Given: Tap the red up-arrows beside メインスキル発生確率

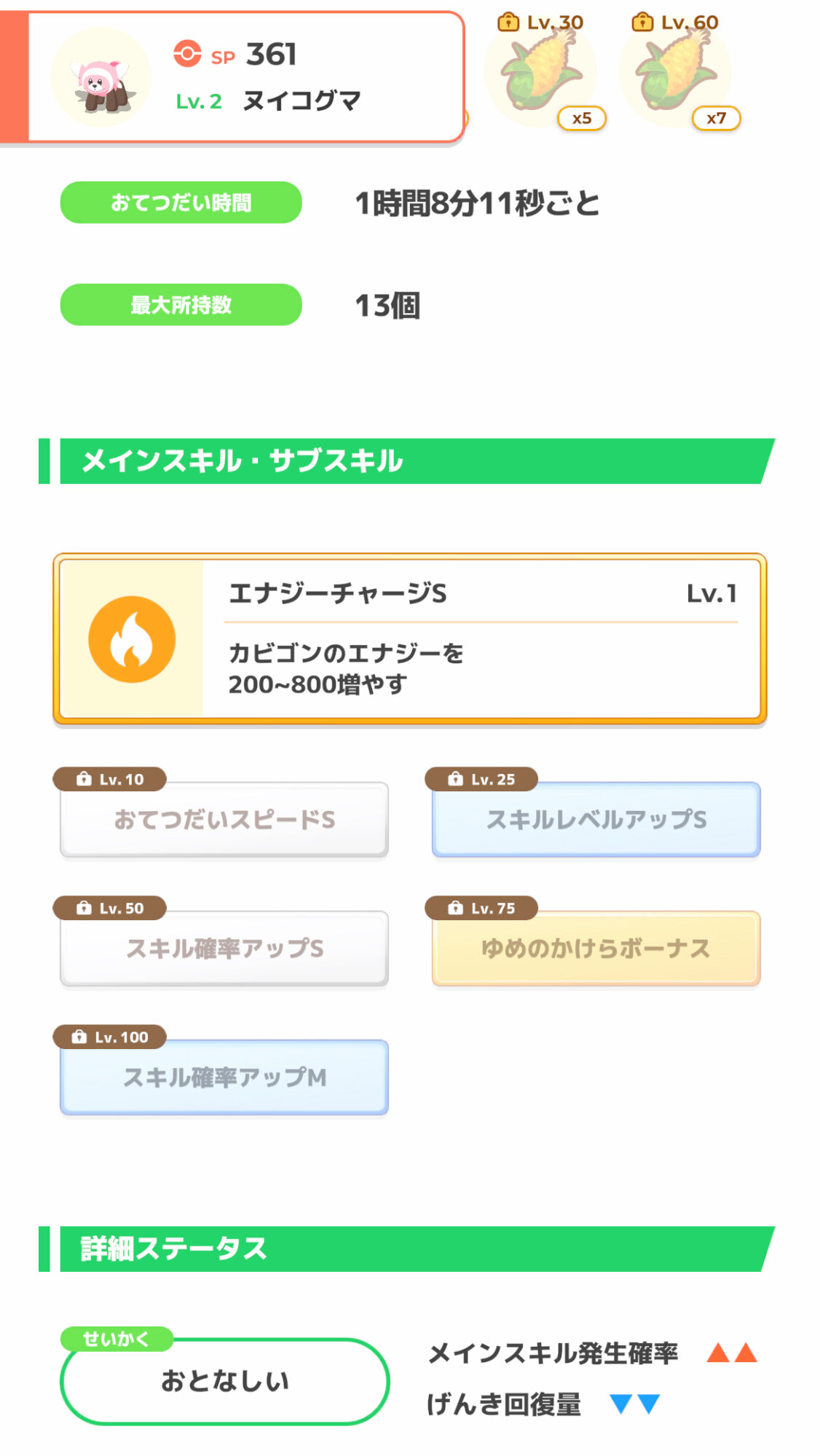Looking at the screenshot, I should (732, 1353).
